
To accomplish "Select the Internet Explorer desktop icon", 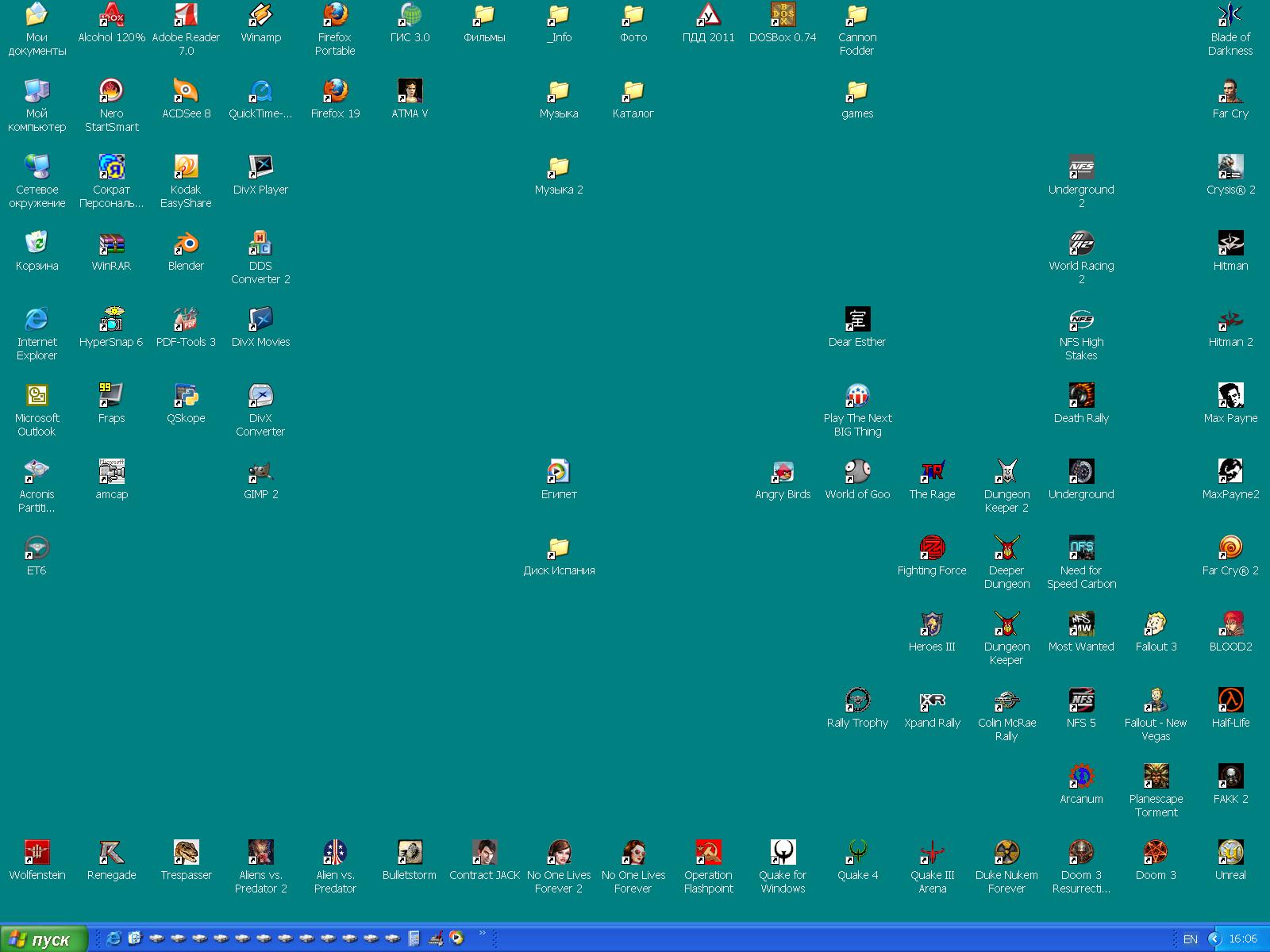I will click(37, 319).
